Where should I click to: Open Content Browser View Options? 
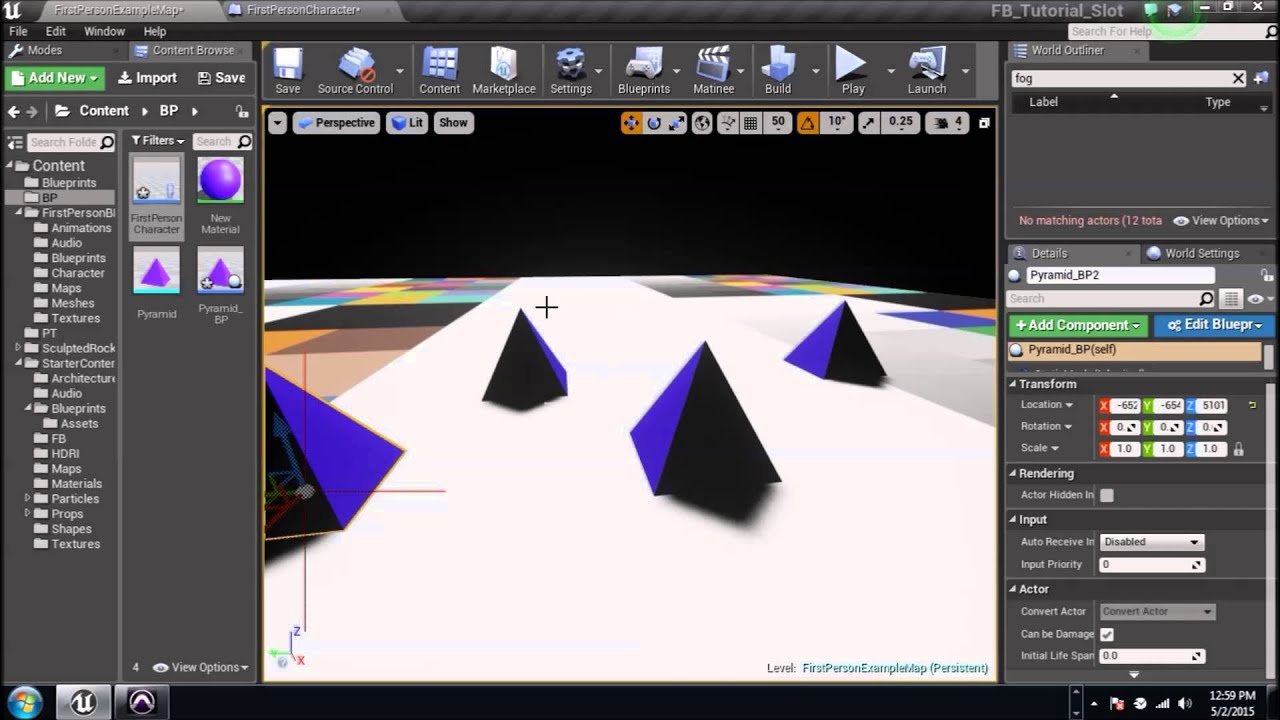coord(201,667)
